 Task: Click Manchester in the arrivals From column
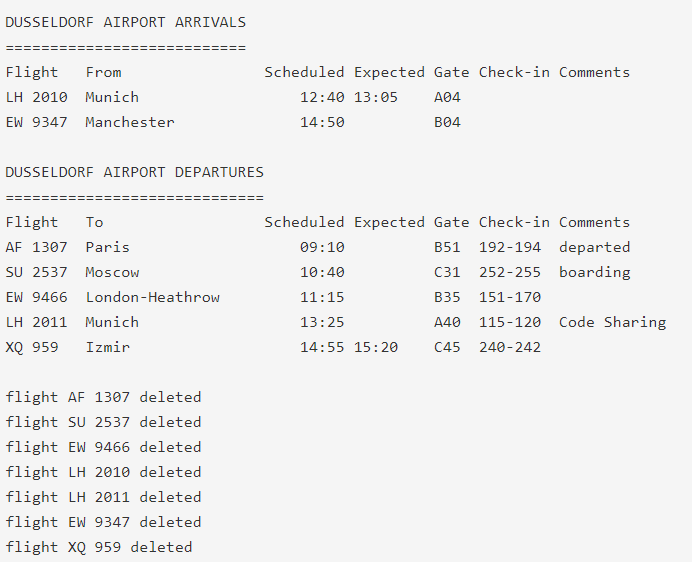pos(130,122)
